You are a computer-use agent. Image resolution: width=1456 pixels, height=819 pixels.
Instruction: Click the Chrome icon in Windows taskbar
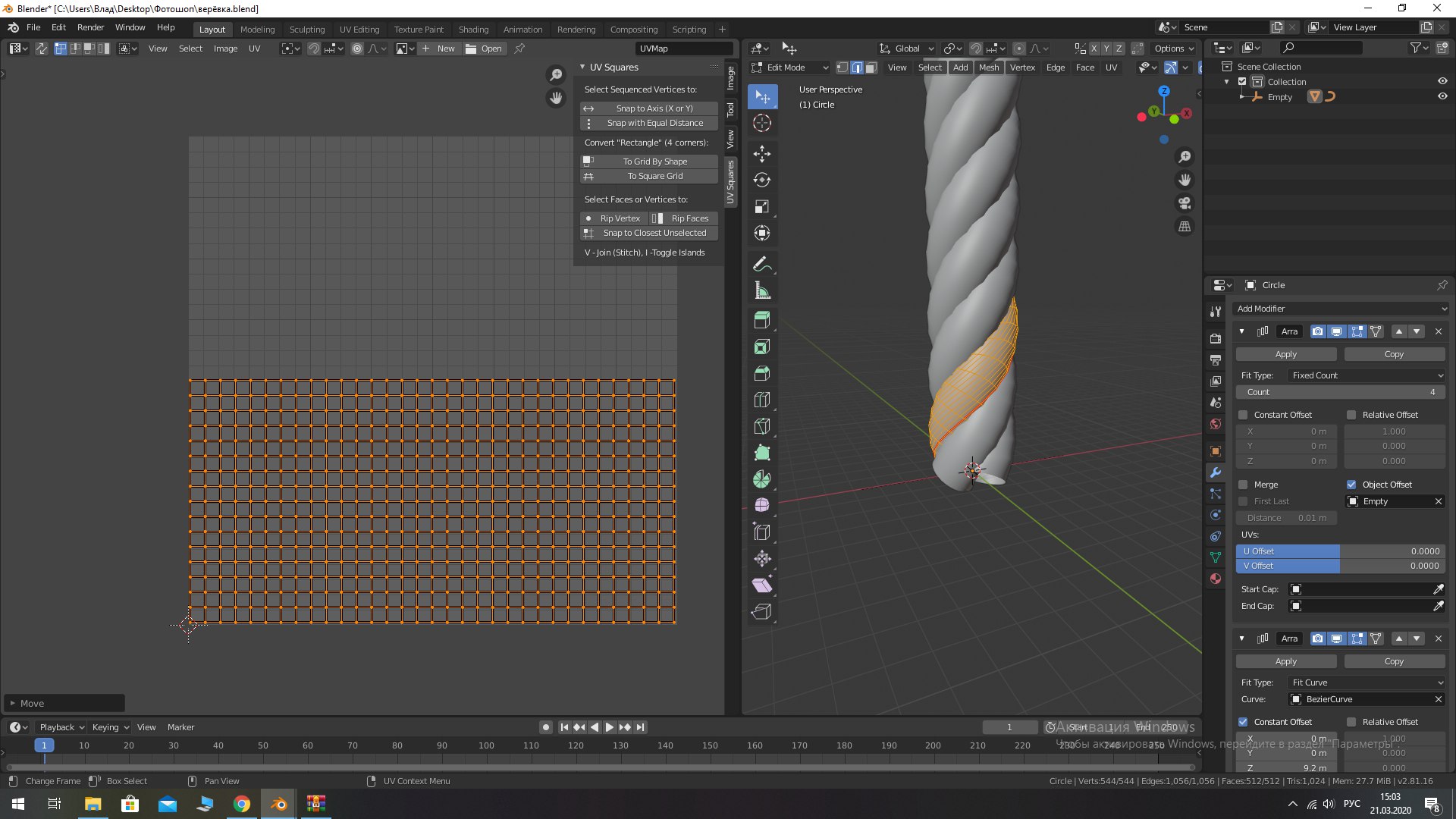[242, 804]
